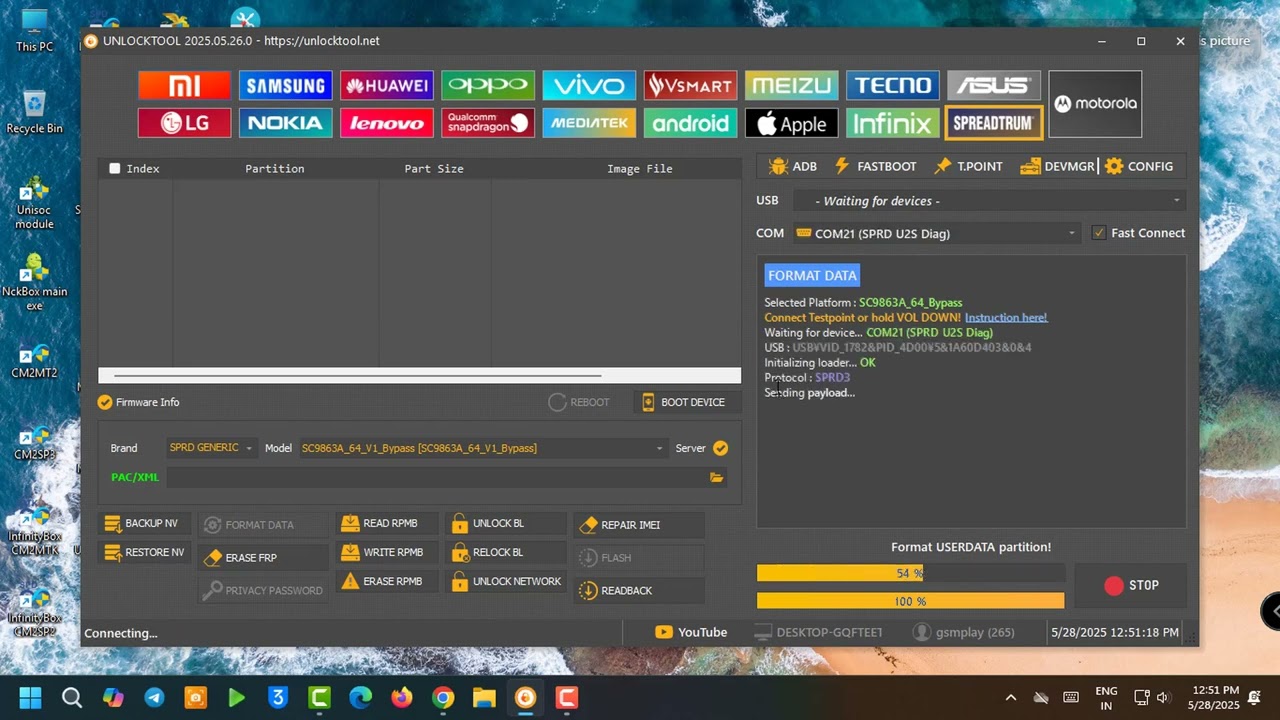Launch Chrome from the taskbar
Image resolution: width=1280 pixels, height=720 pixels.
coord(443,698)
